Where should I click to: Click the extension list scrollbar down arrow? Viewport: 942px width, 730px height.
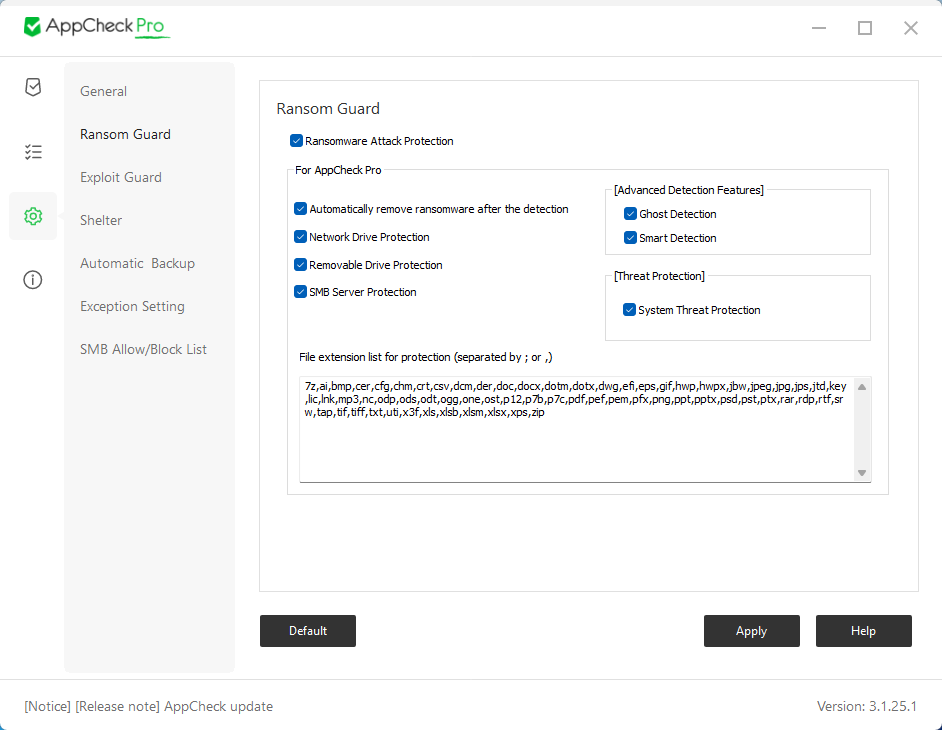tap(862, 473)
